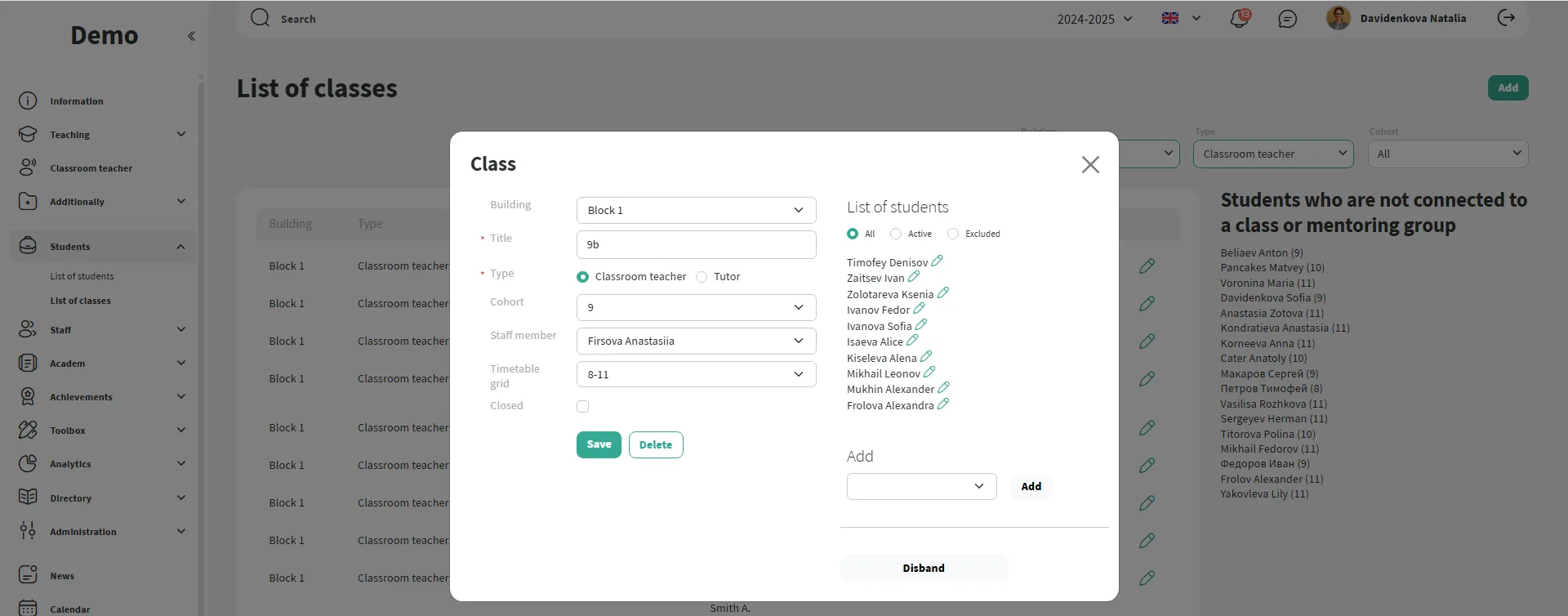Tick the Closed checkbox

coord(582,406)
